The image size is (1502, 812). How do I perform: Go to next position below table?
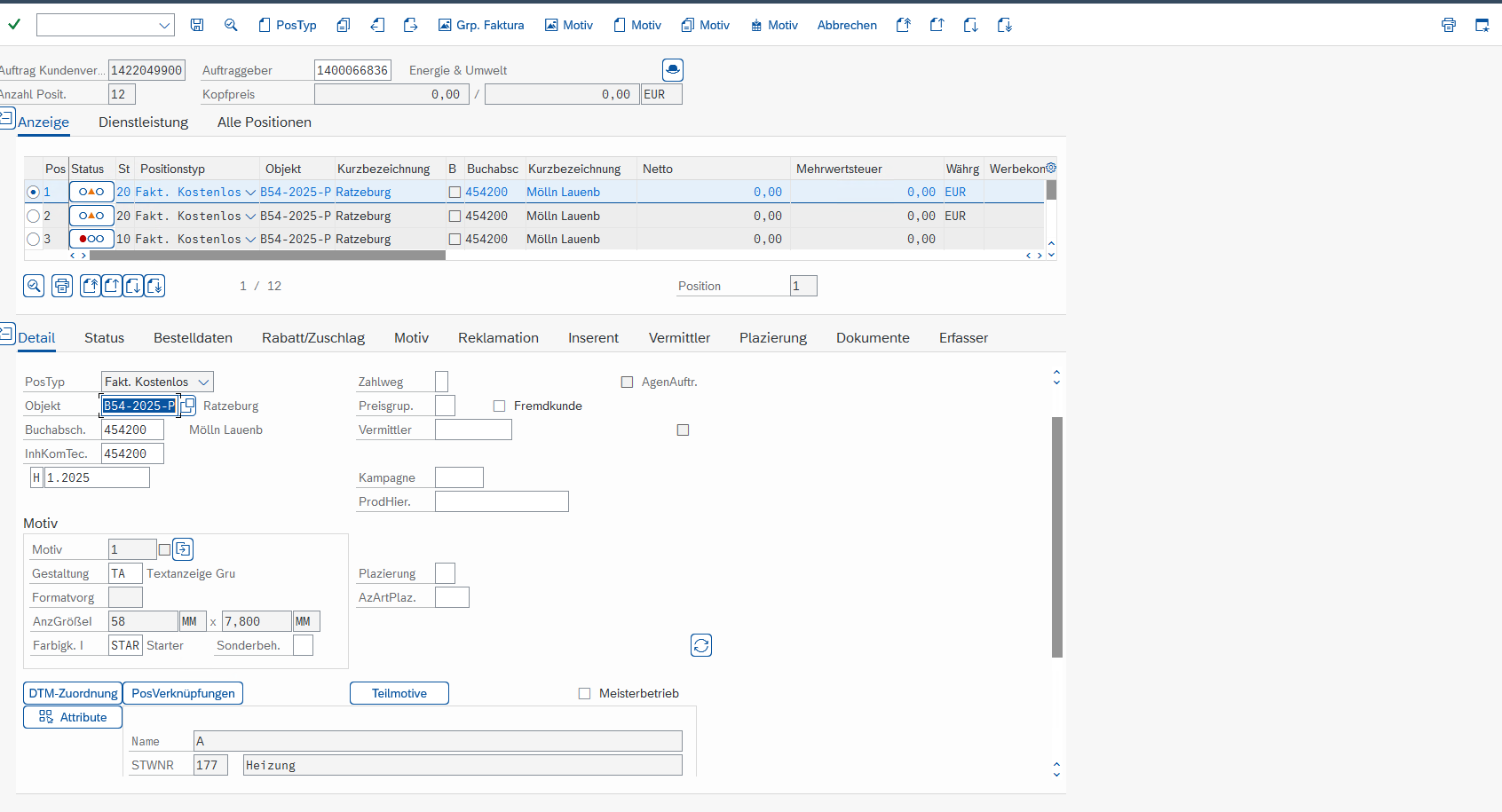(133, 286)
